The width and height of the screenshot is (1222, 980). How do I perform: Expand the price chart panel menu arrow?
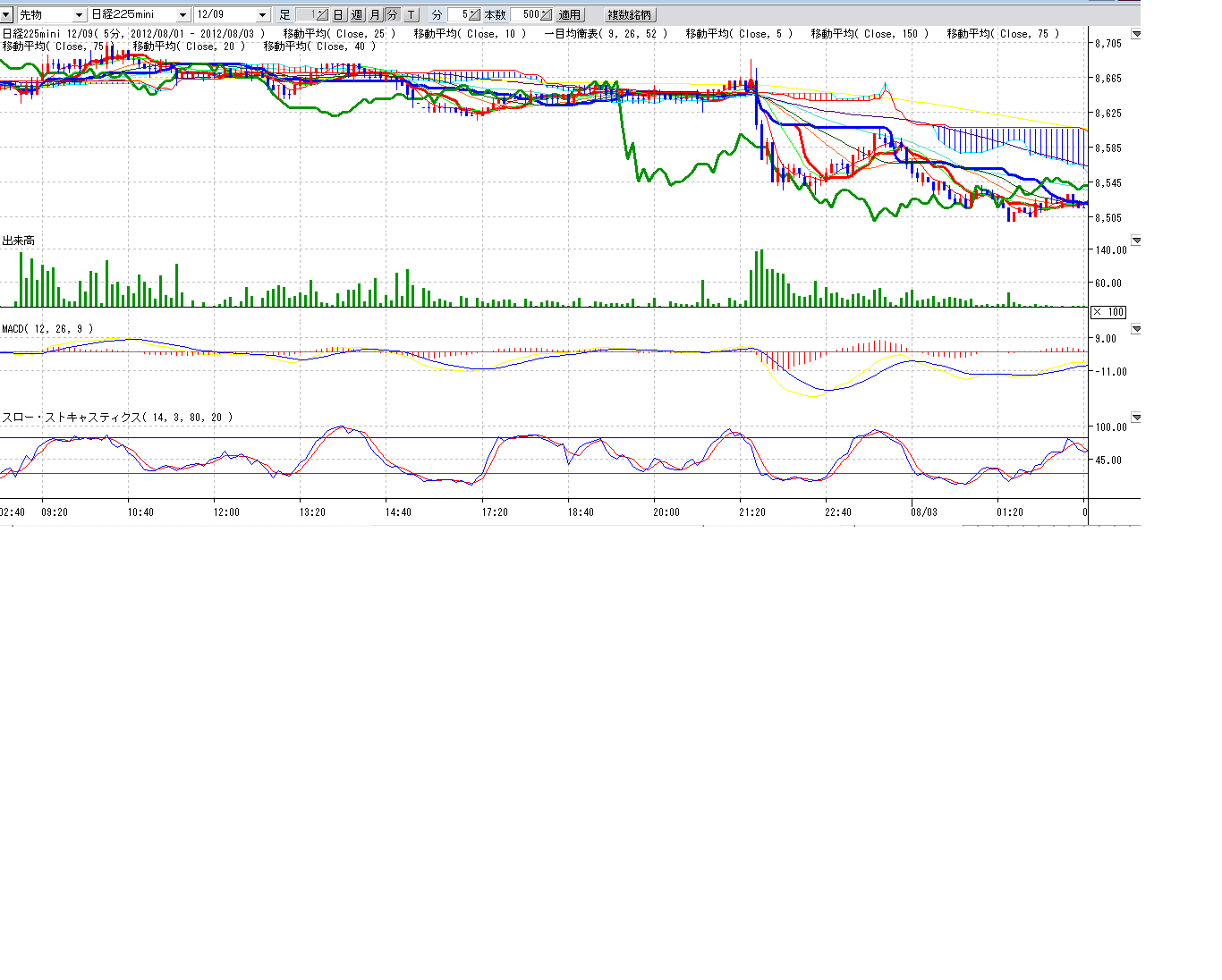click(x=1136, y=34)
